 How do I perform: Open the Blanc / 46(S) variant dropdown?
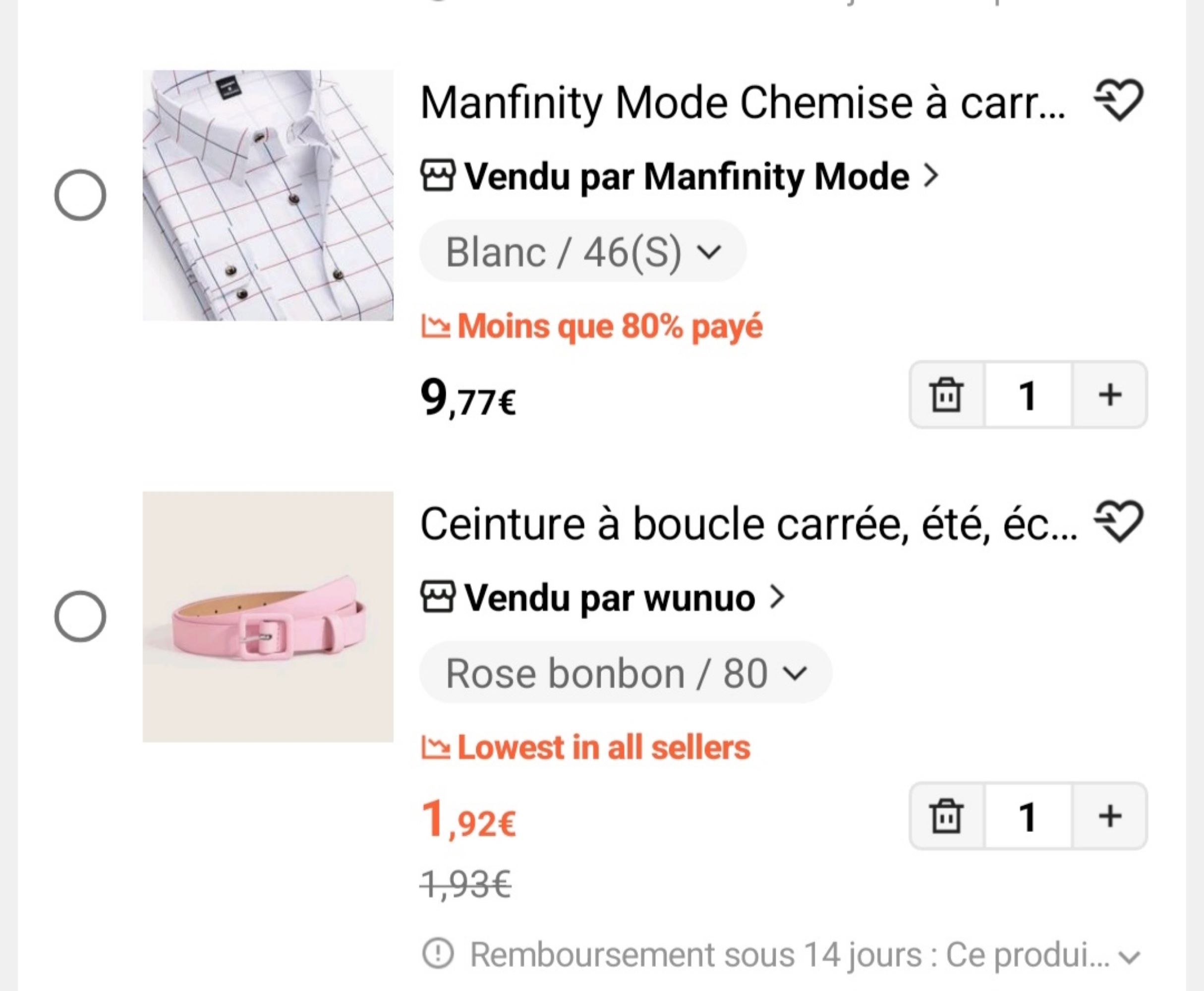click(582, 252)
